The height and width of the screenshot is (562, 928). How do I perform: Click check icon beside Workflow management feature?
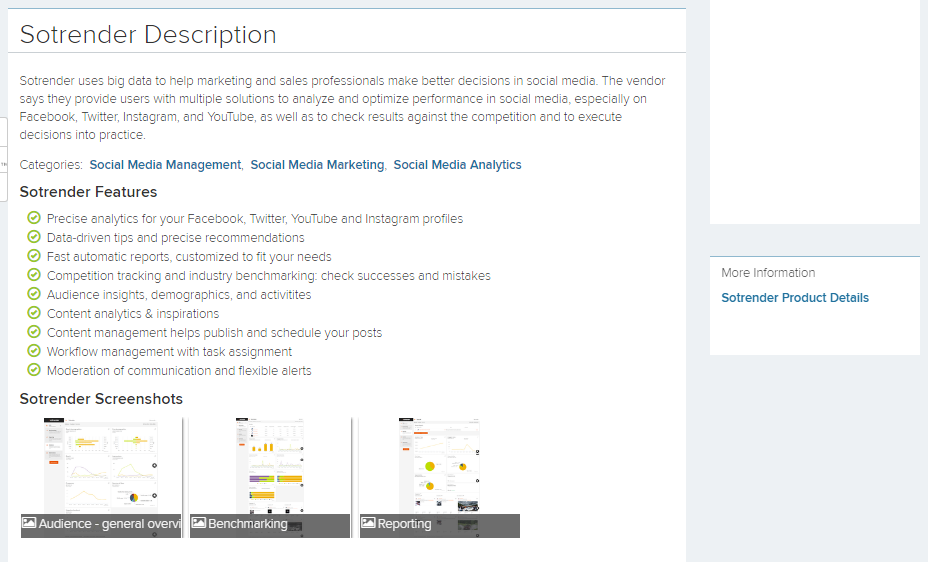point(34,351)
